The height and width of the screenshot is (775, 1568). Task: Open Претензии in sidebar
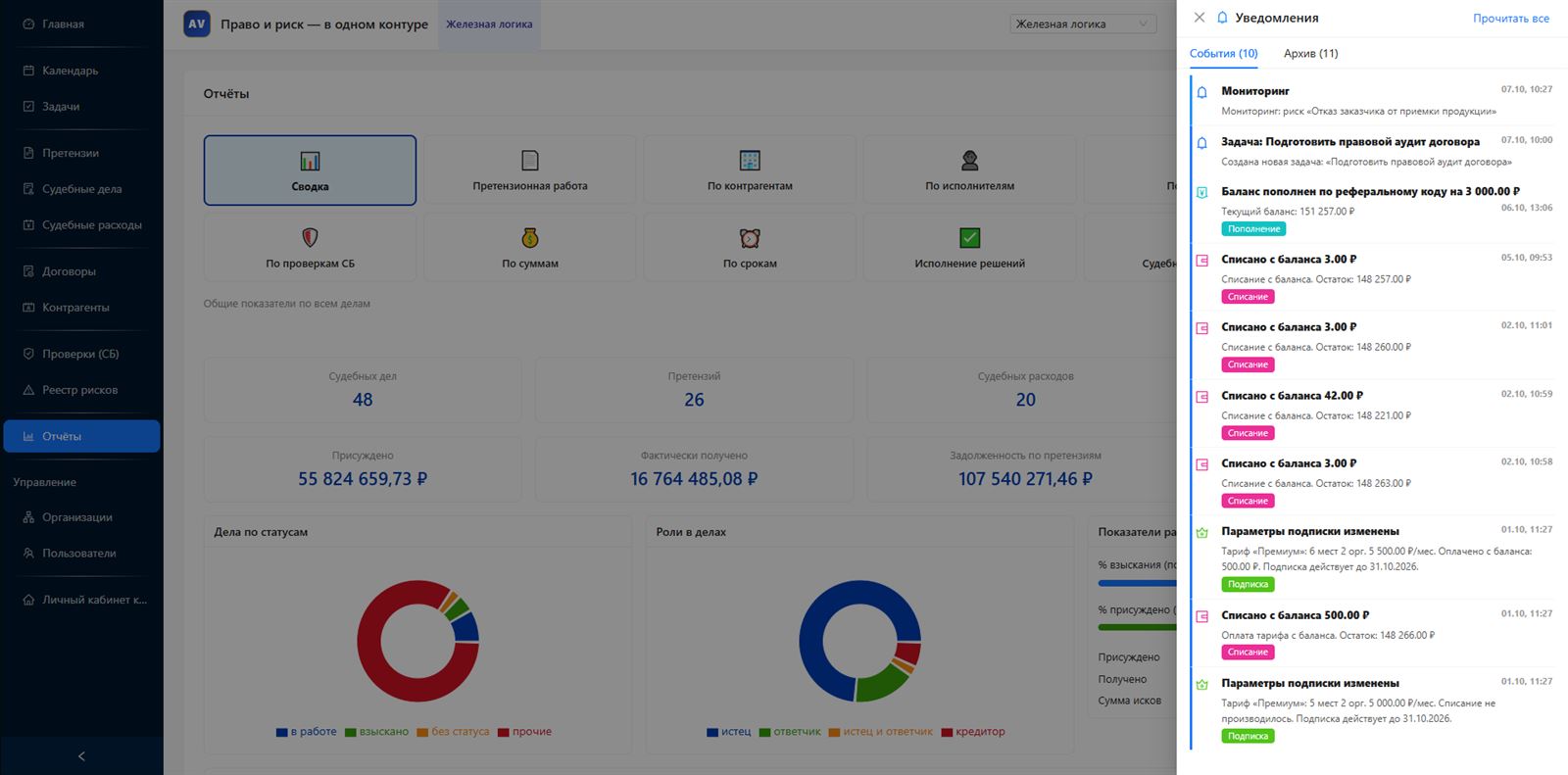coord(81,153)
